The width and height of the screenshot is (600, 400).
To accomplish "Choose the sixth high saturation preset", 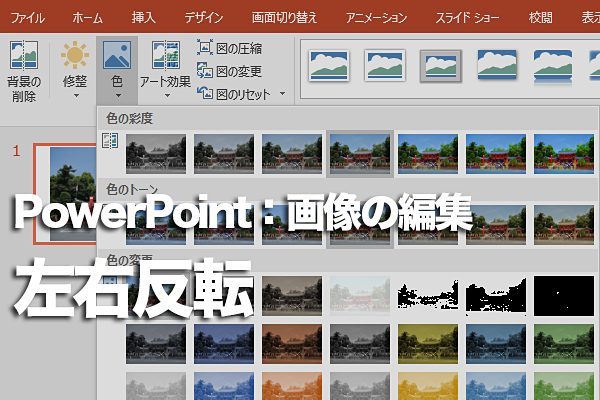I will coord(496,154).
